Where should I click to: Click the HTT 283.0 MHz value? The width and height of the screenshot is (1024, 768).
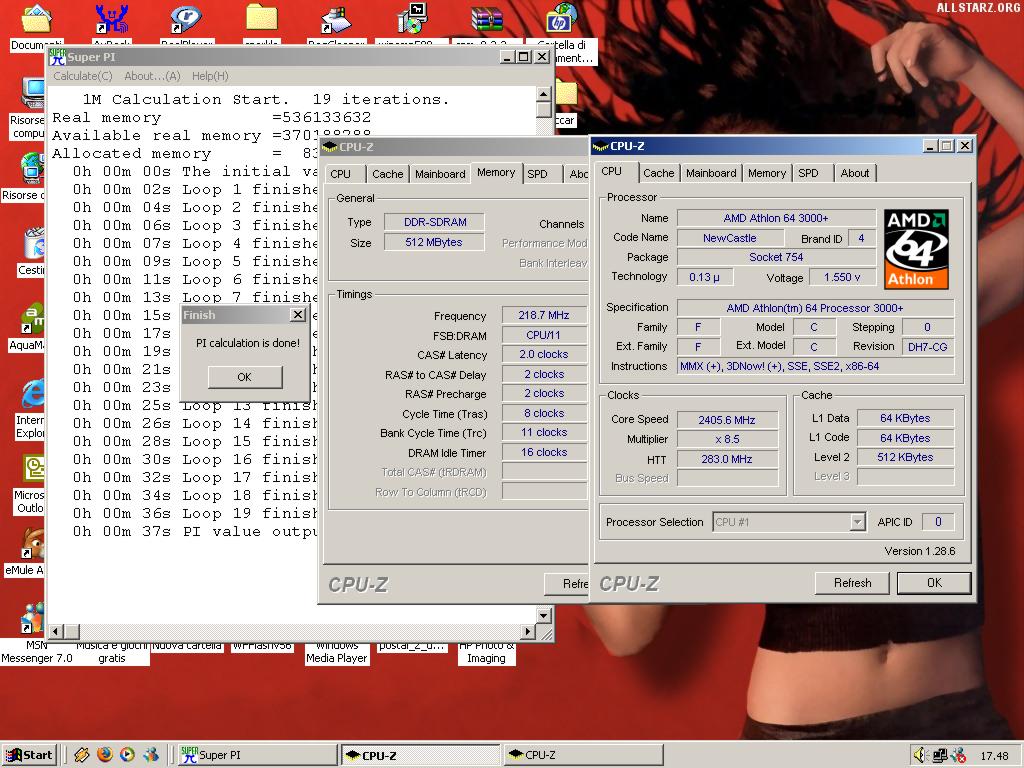click(727, 459)
